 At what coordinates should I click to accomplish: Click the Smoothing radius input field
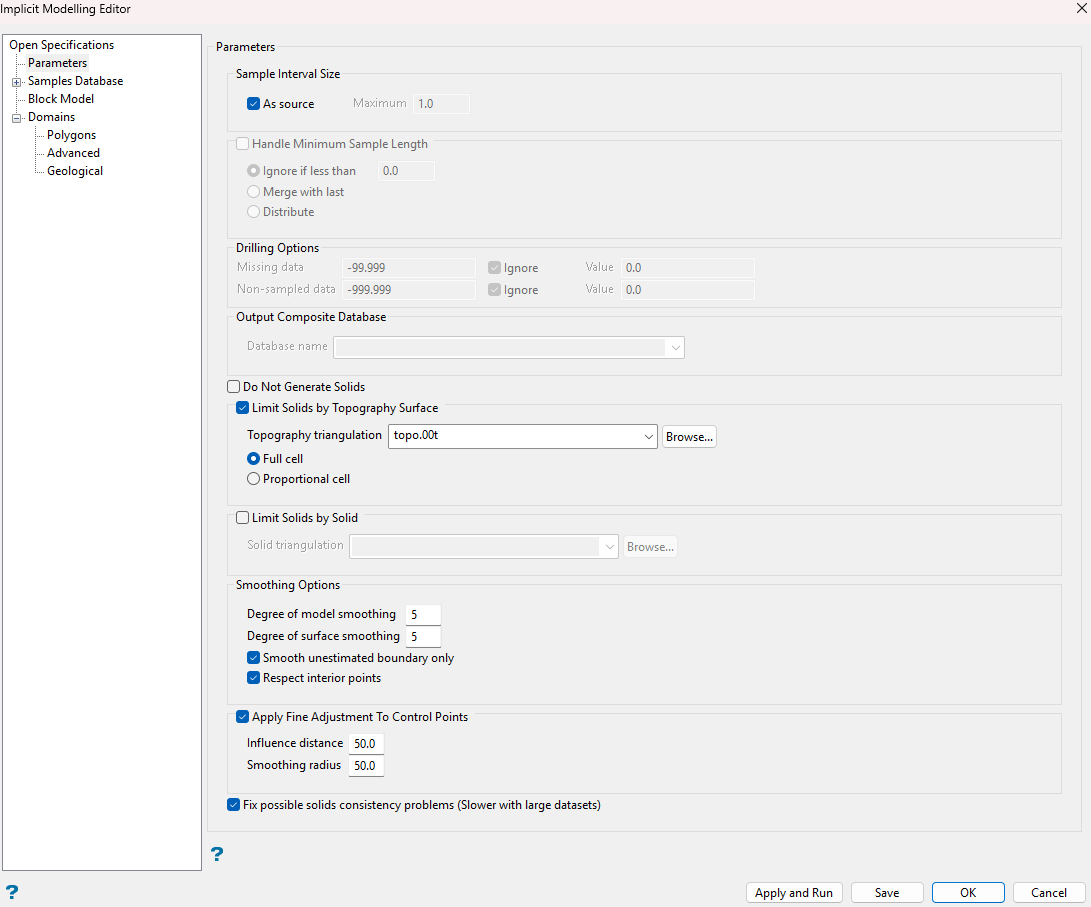[x=366, y=766]
